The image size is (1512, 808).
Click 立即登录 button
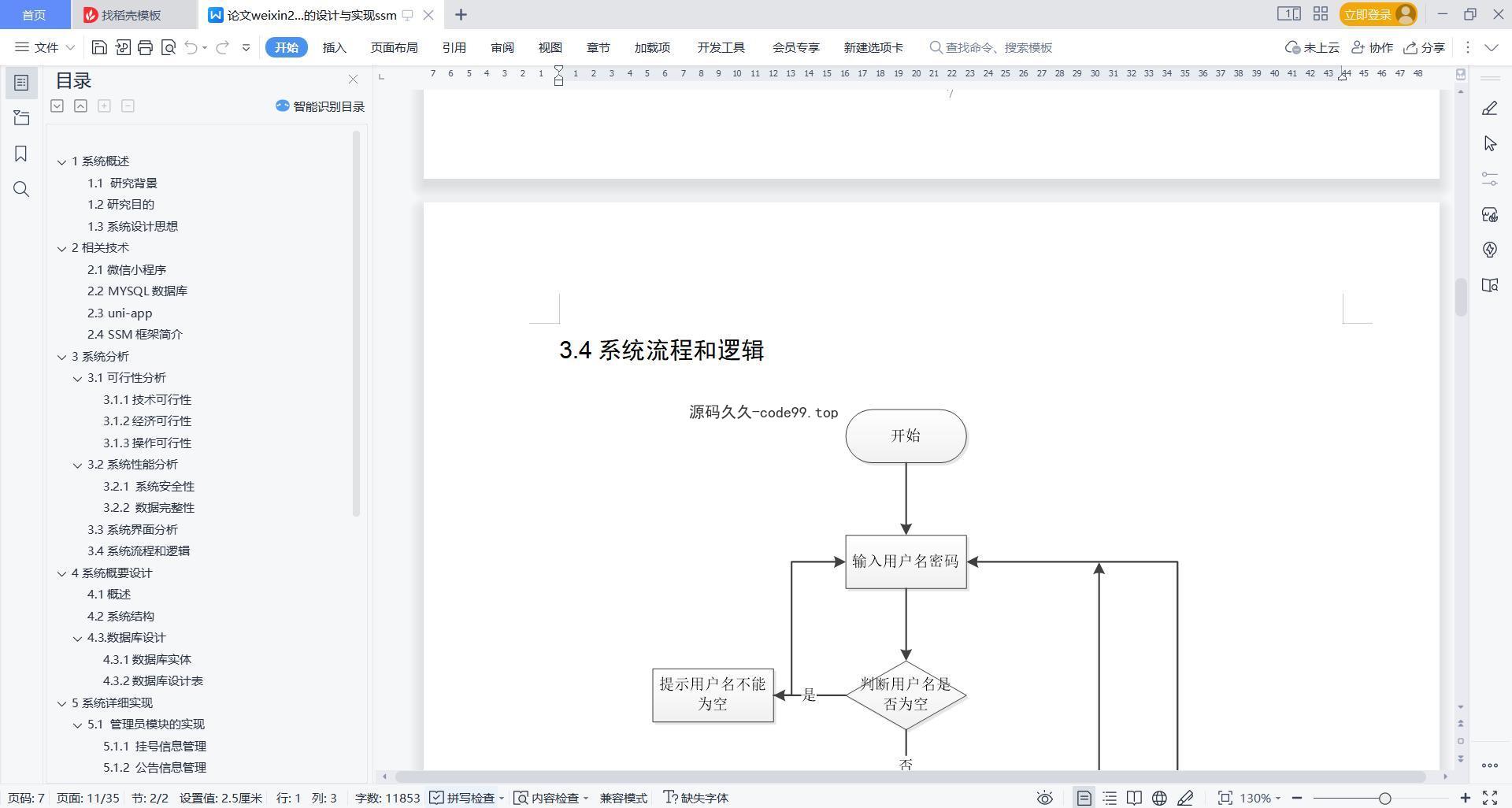[x=1377, y=14]
